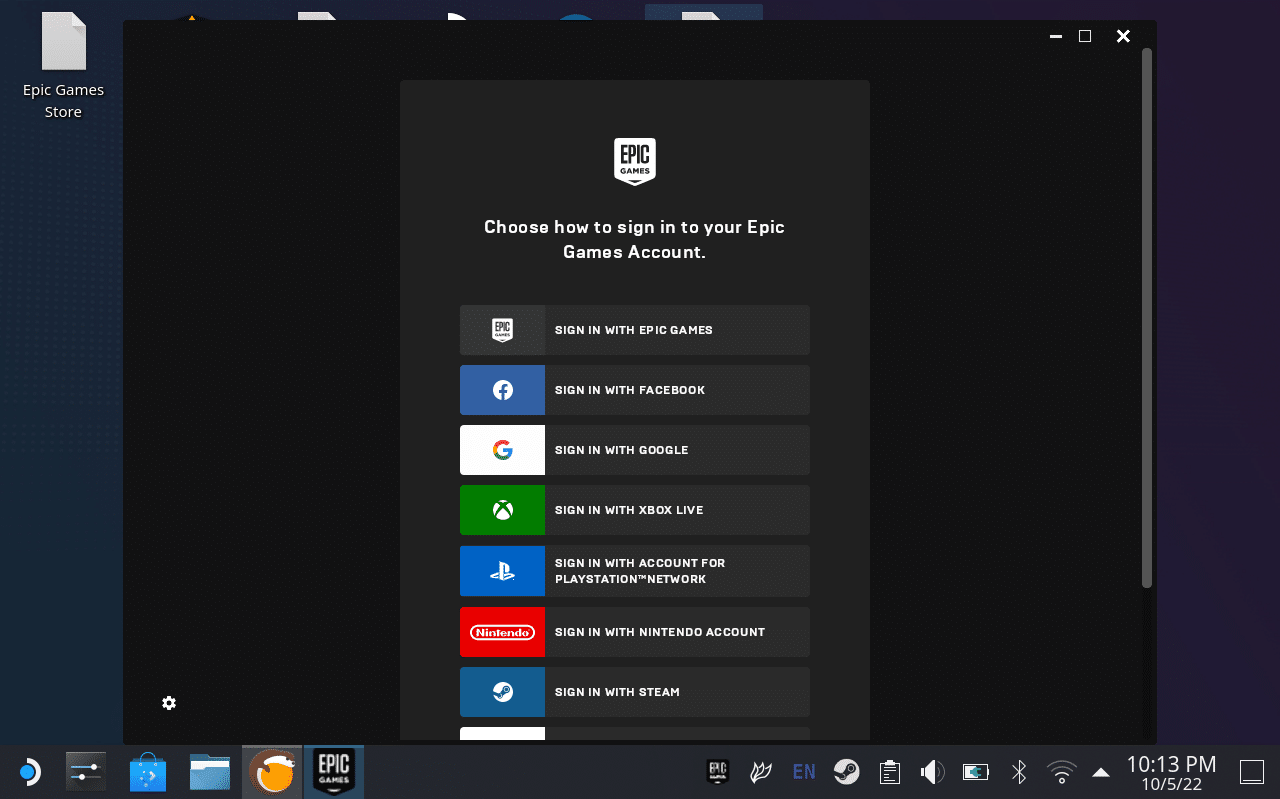
Task: Click the Epic launcher window scrollbar
Action: (1147, 318)
